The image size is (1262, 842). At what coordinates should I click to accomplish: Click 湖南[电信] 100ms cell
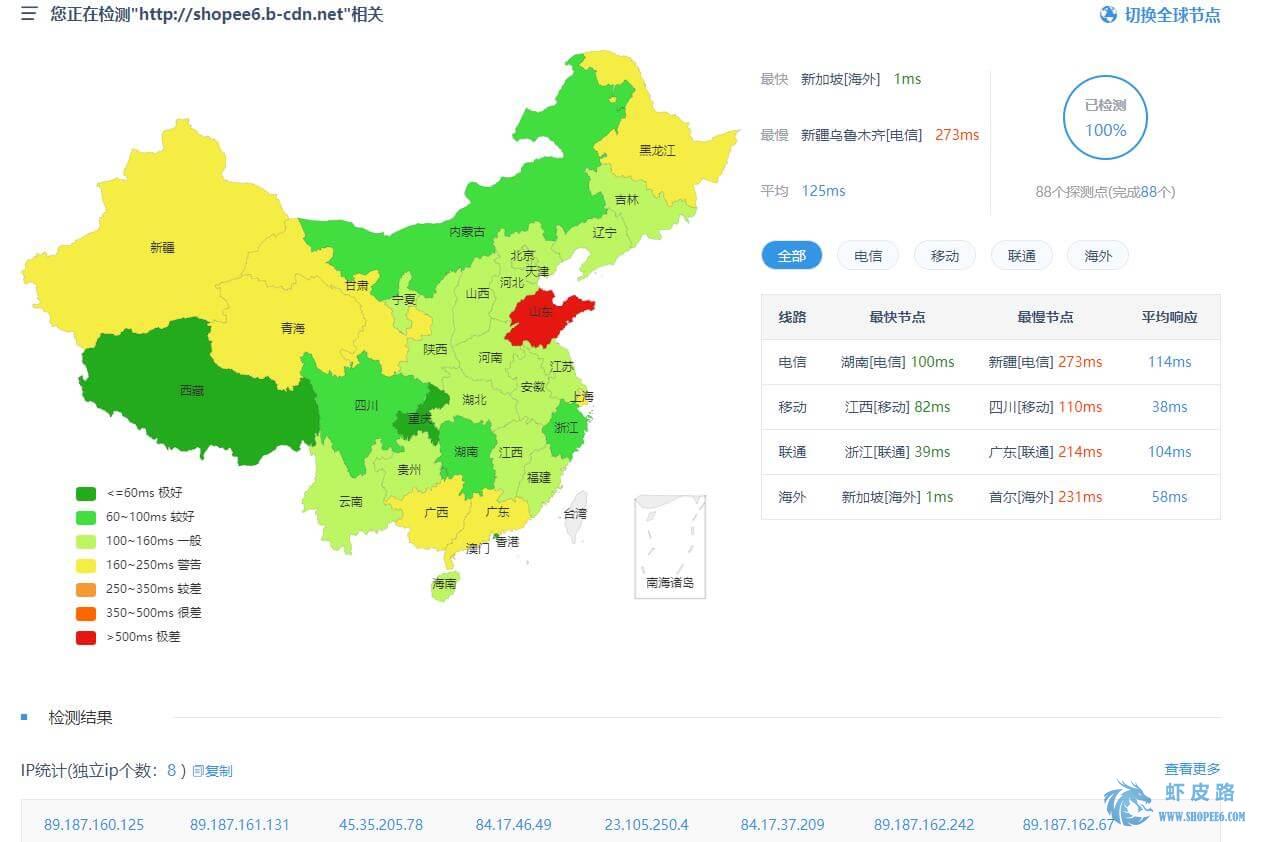897,362
